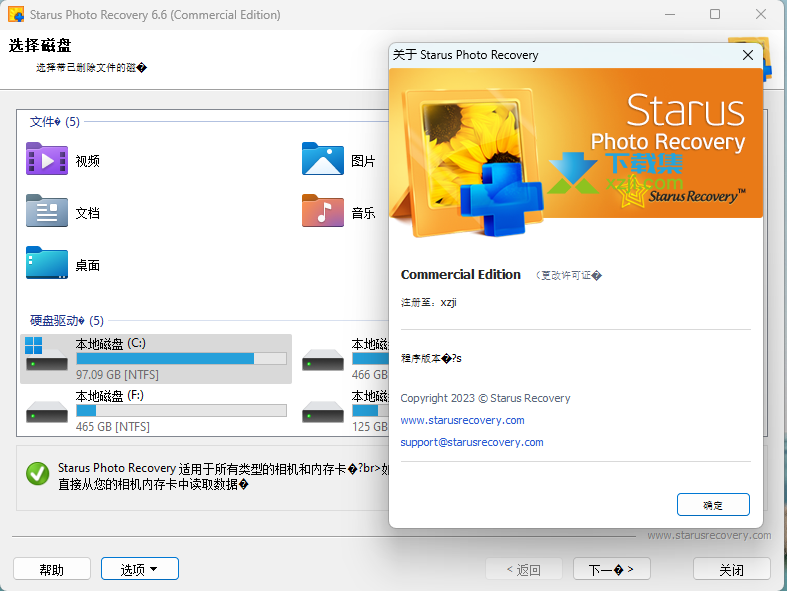Open the 选项 options dropdown
The height and width of the screenshot is (591, 787).
[x=140, y=569]
